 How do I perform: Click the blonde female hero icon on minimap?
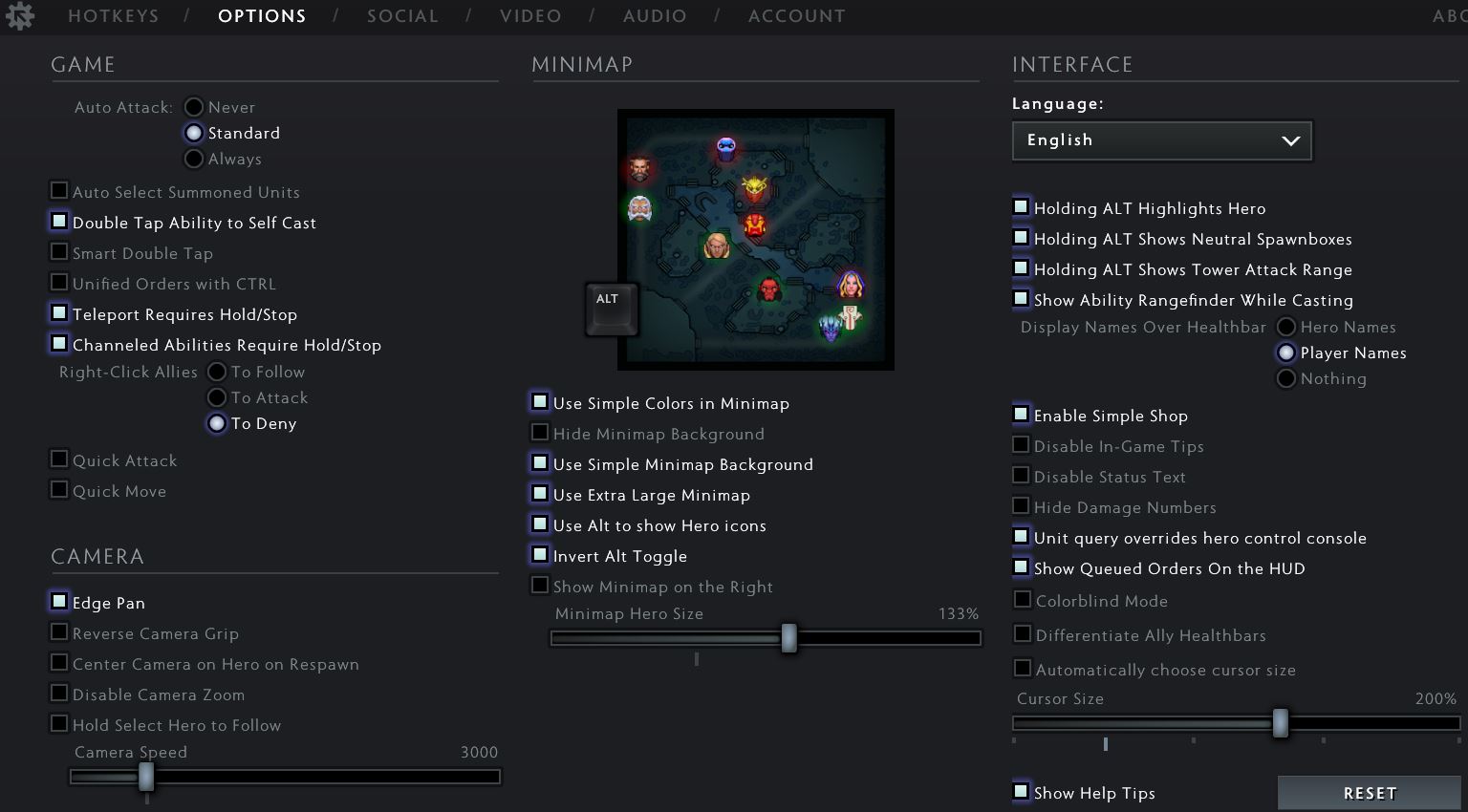pos(850,285)
